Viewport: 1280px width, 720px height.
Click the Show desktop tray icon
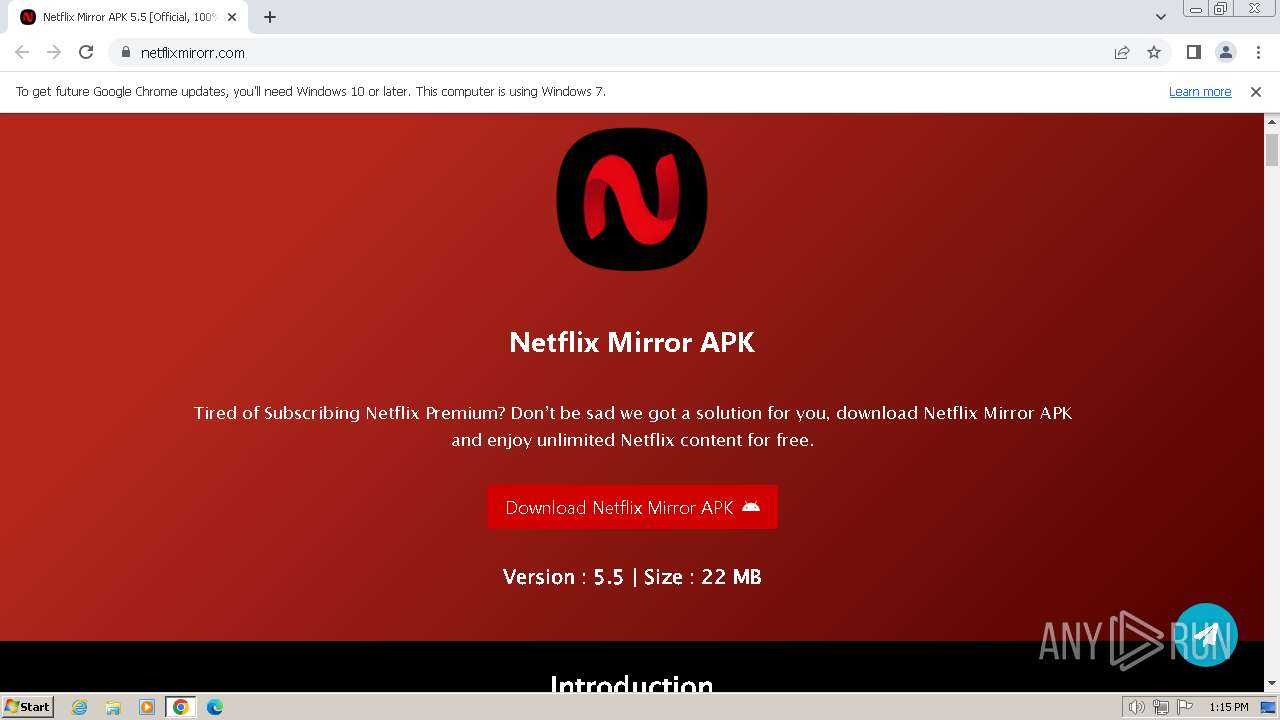point(1268,707)
